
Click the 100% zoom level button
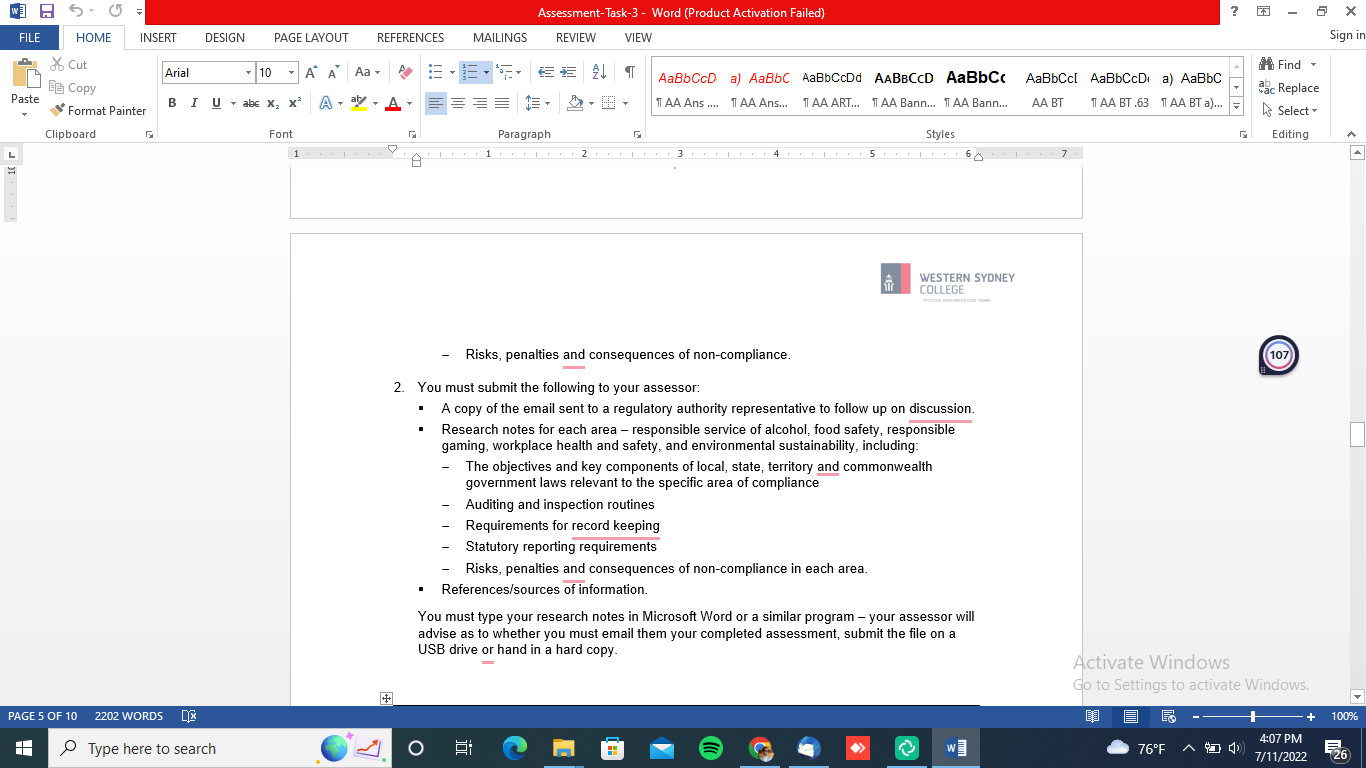1344,717
